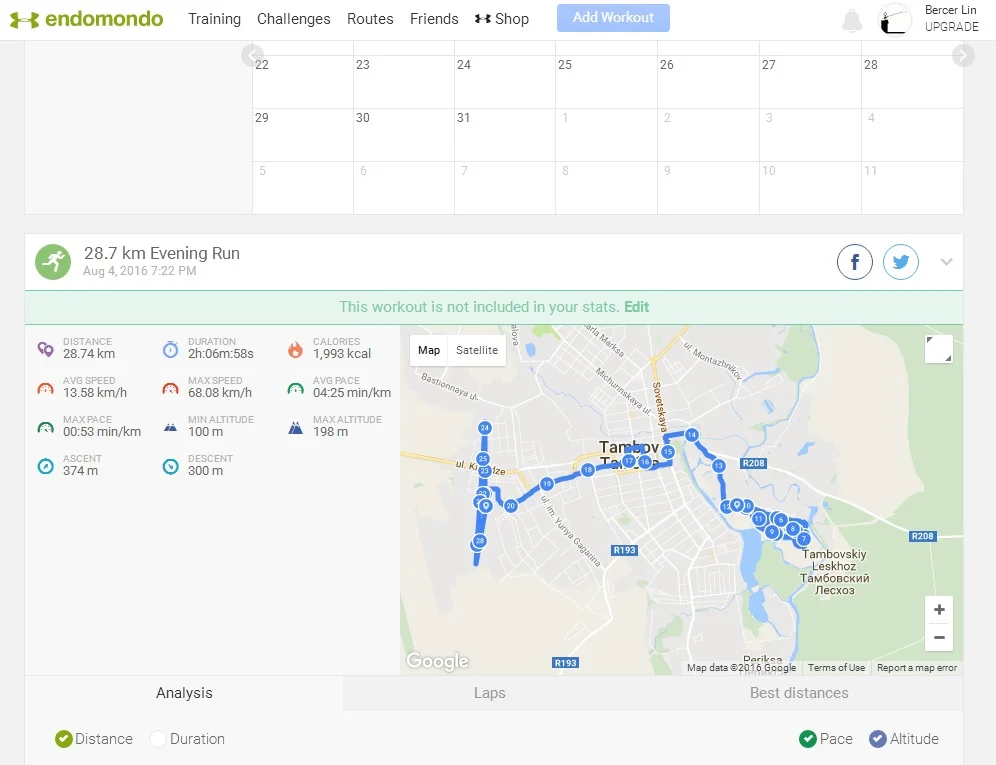This screenshot has width=996, height=765.
Task: Click the Edit link in stats notice
Action: click(x=636, y=307)
